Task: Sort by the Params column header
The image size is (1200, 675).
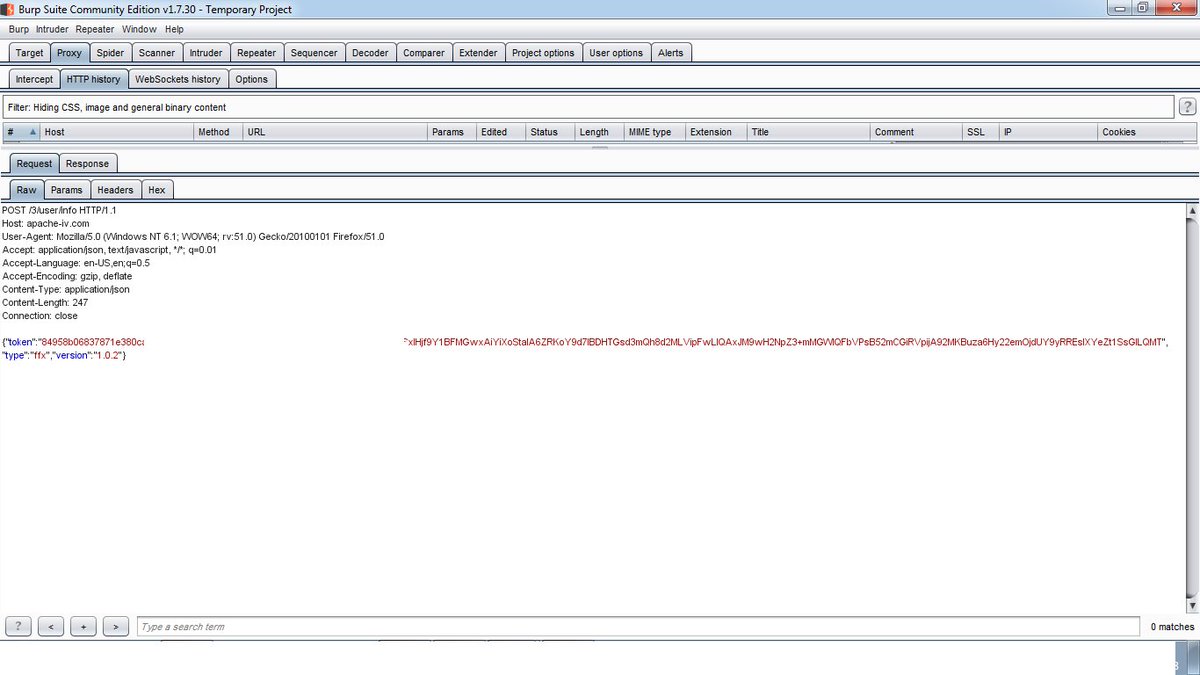Action: click(451, 132)
